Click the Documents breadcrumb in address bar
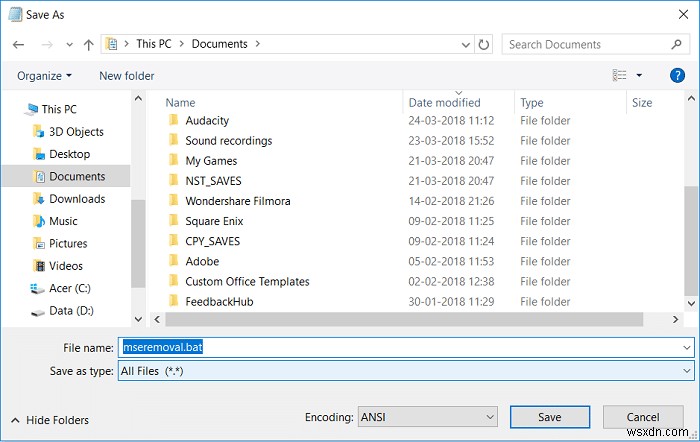 click(x=219, y=44)
